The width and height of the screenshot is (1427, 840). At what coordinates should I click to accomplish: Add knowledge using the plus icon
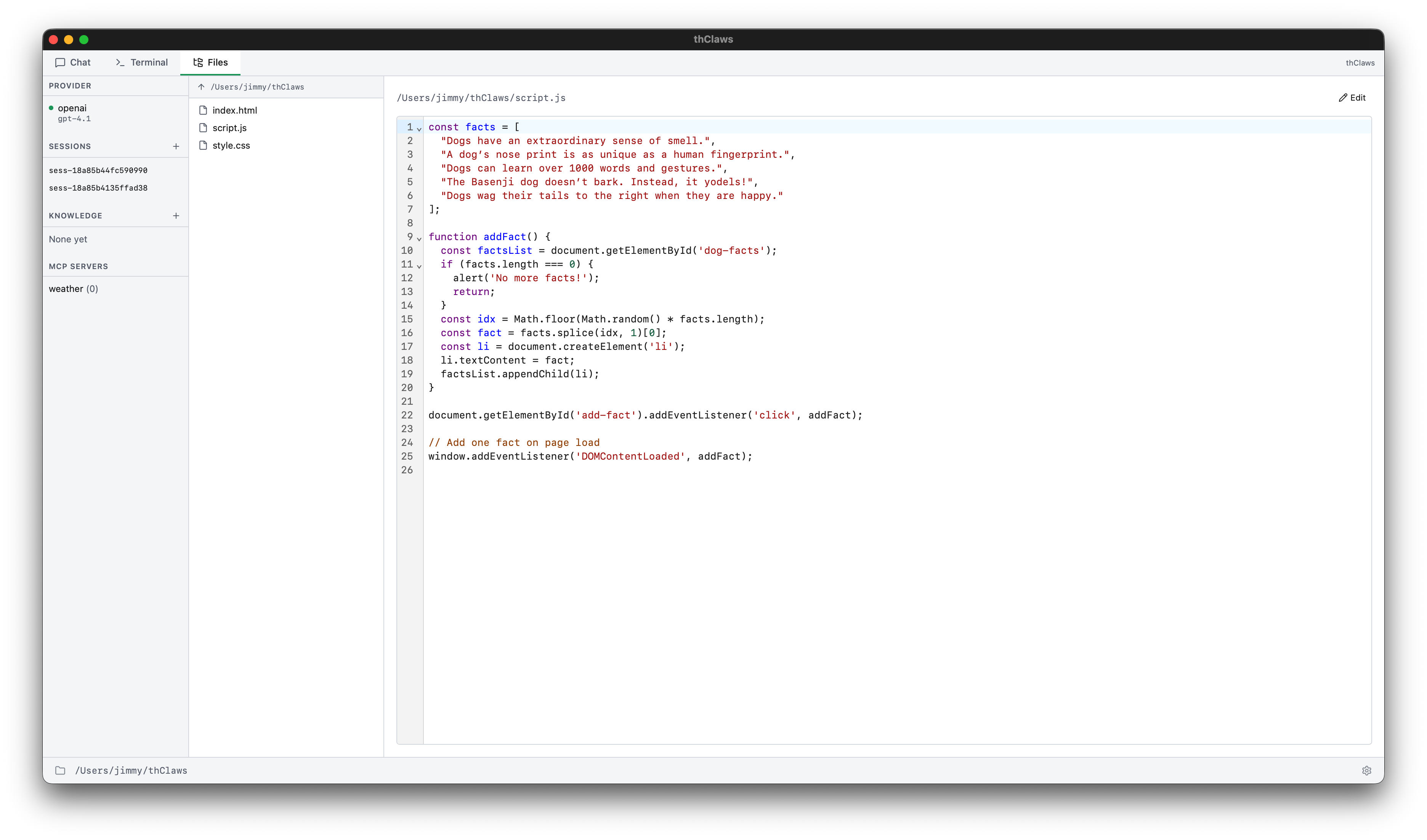coord(176,215)
